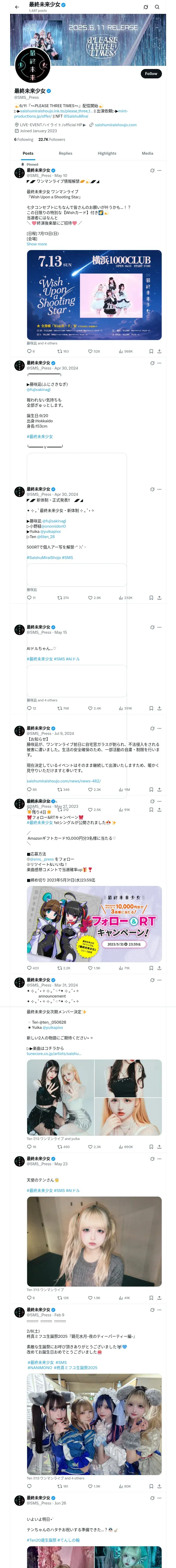This screenshot has width=176, height=1568.
Task: View the 22.7K Followers list
Action: (52, 139)
